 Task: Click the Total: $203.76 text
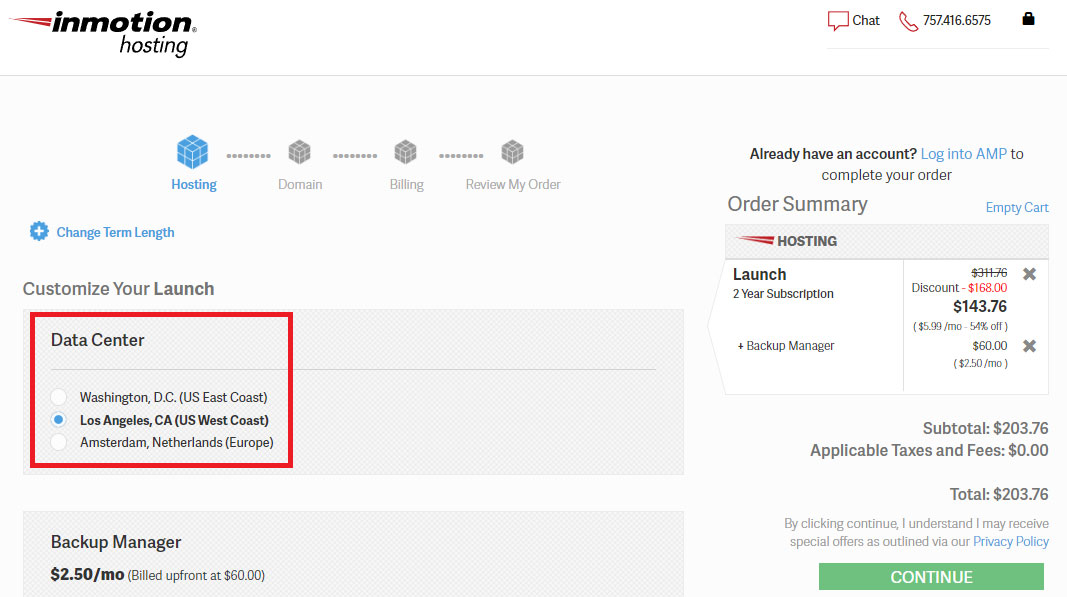(999, 494)
